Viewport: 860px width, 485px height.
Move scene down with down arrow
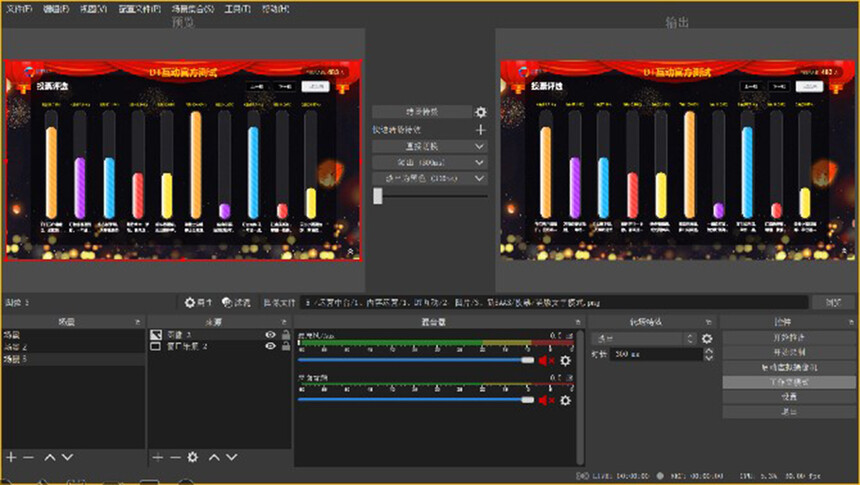67,457
